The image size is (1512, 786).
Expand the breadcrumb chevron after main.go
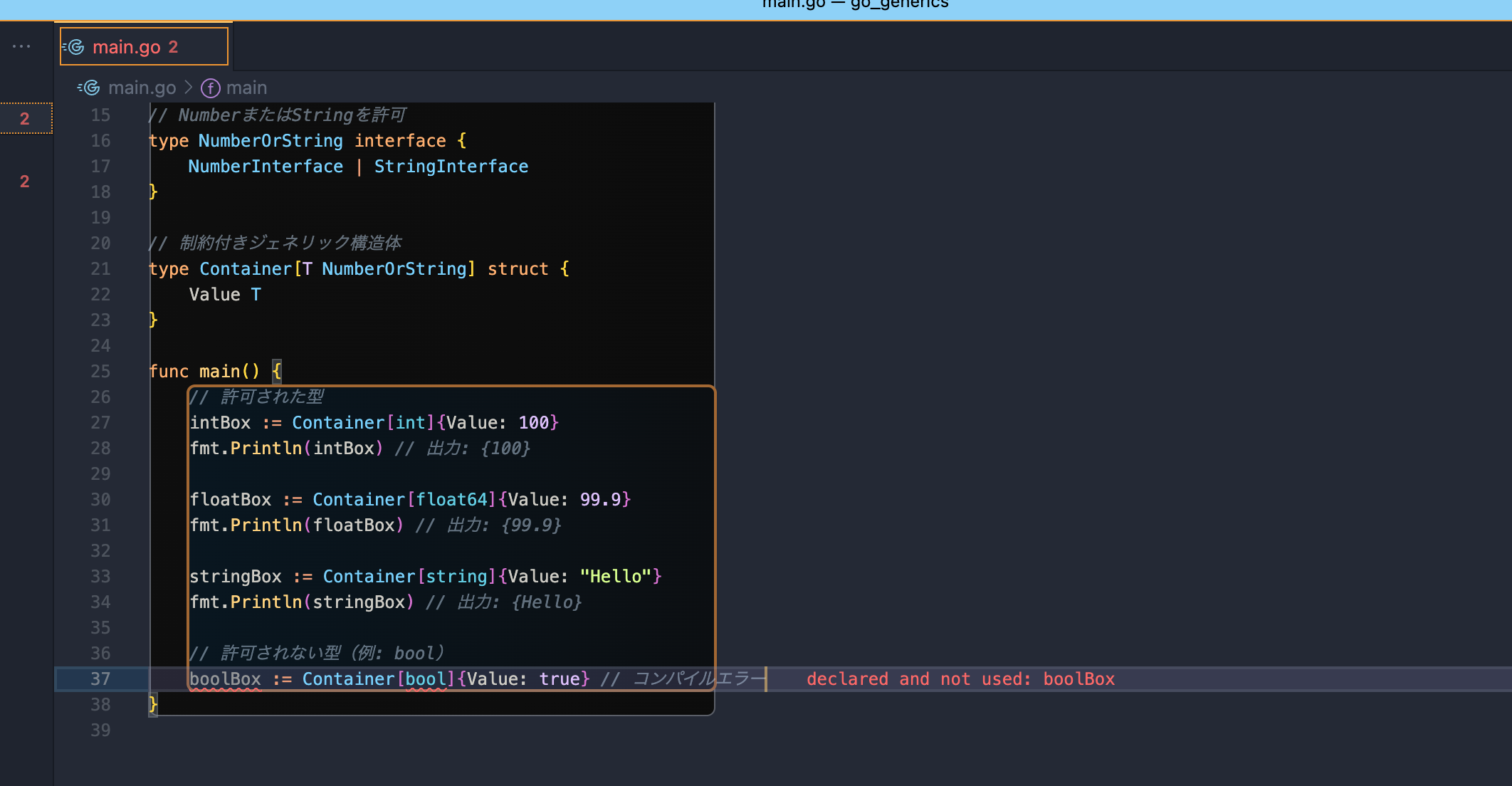pos(189,88)
